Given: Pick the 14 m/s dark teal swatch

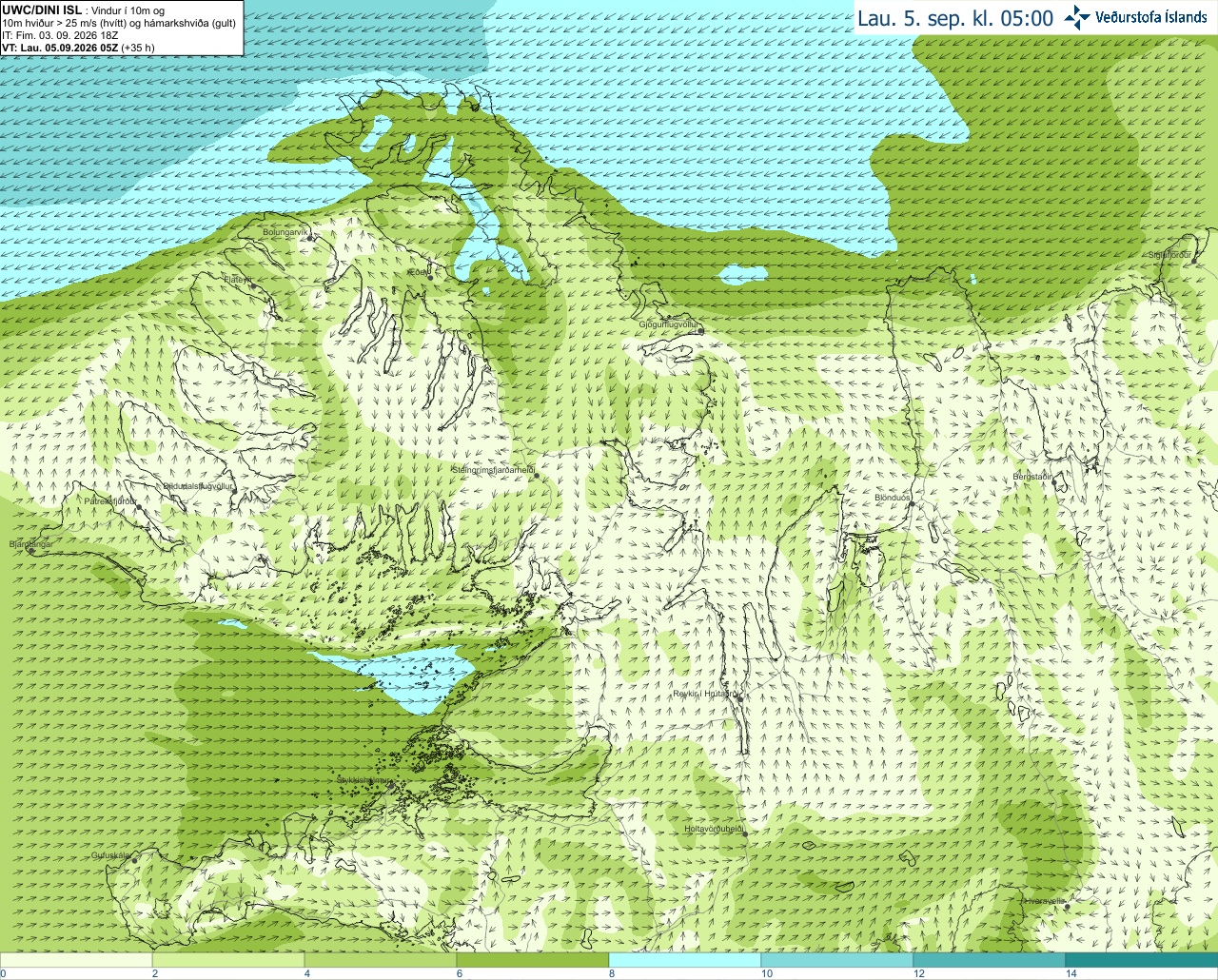Looking at the screenshot, I should tap(1141, 960).
